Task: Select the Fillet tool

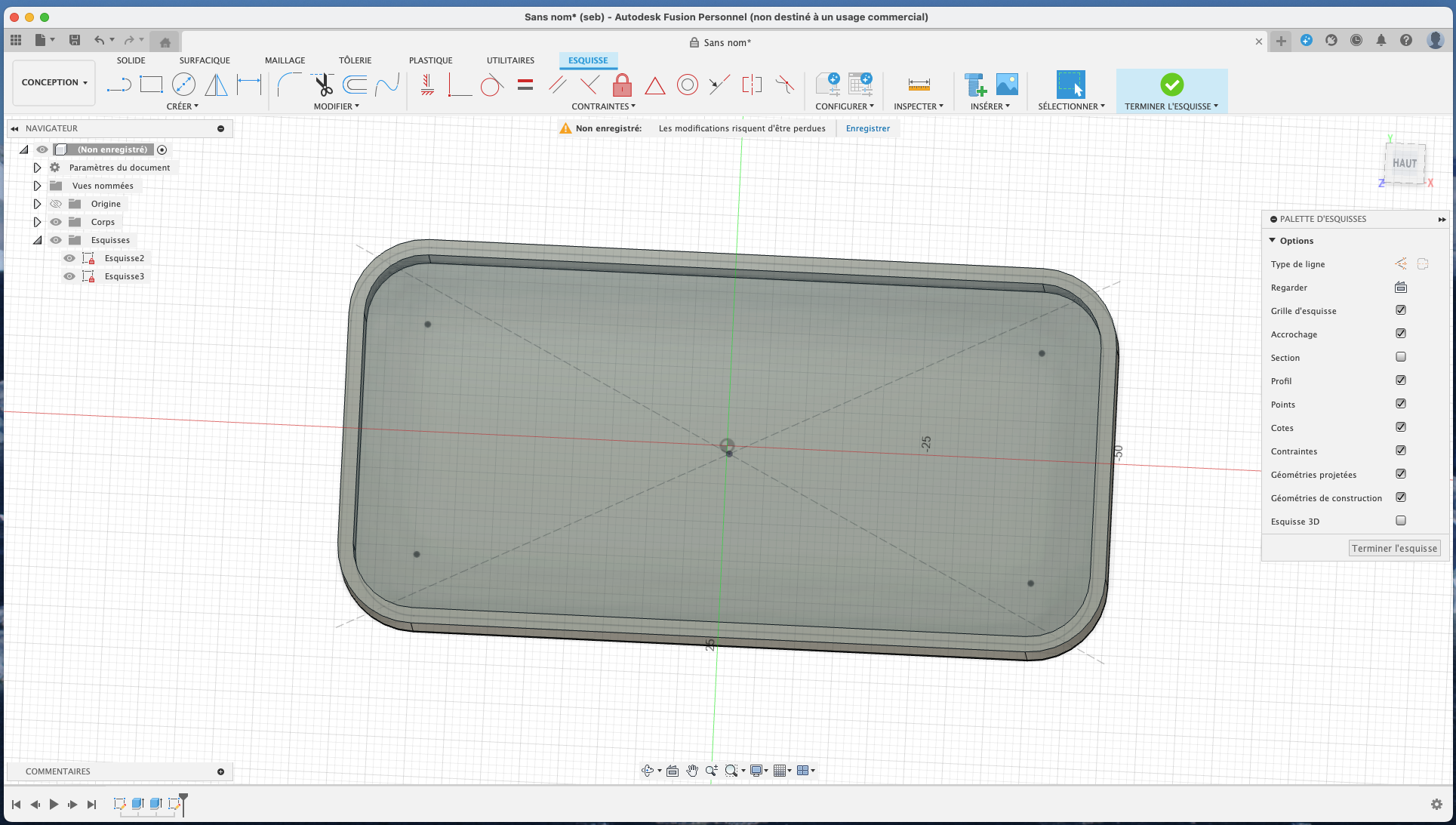Action: click(289, 85)
